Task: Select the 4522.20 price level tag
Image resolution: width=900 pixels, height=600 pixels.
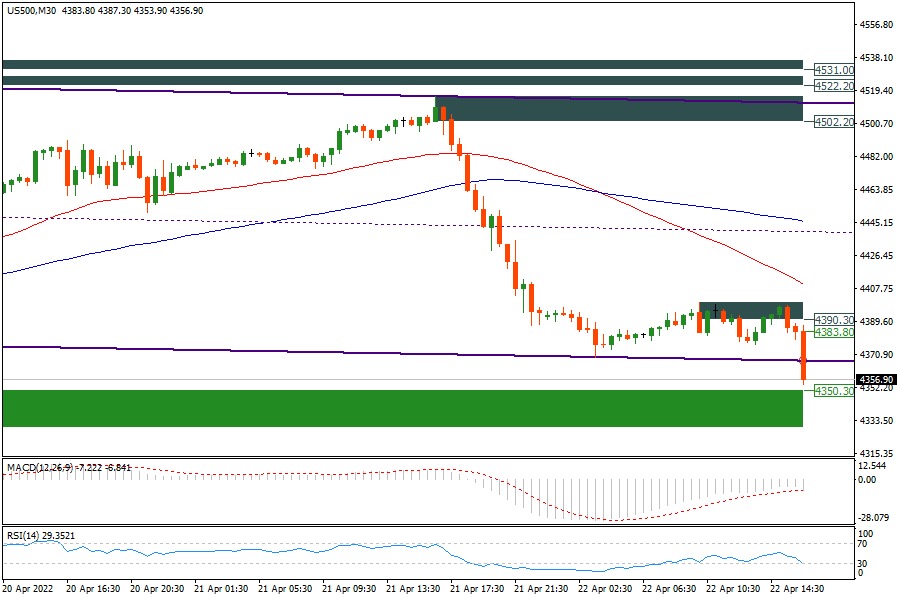Action: tap(832, 86)
